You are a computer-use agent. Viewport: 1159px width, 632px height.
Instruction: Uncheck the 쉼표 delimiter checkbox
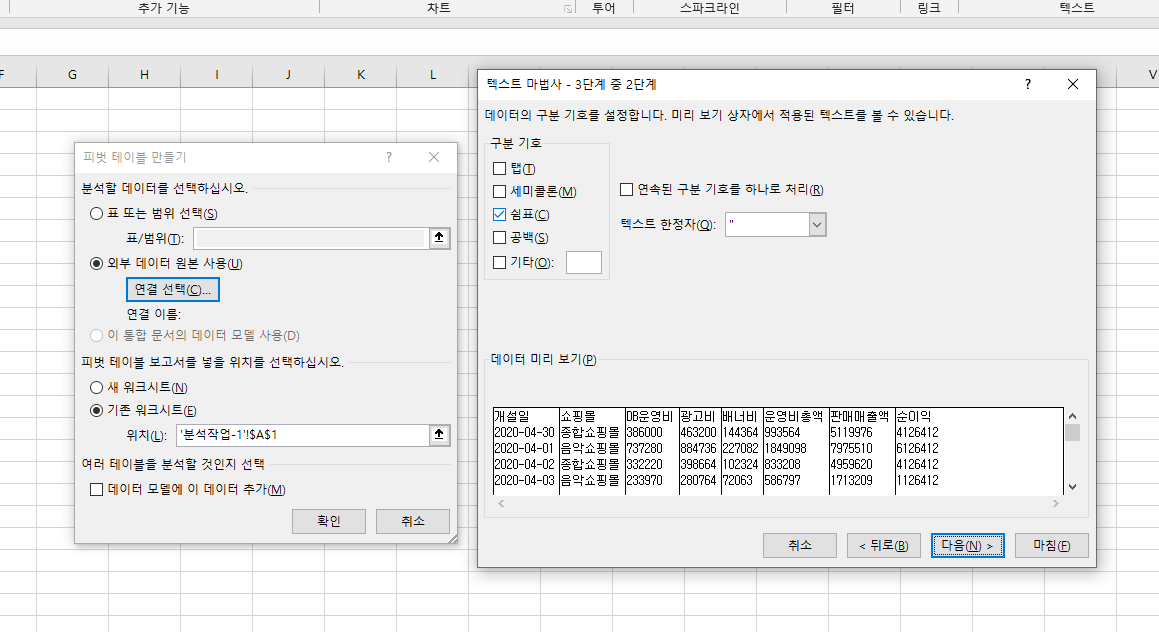pos(500,214)
